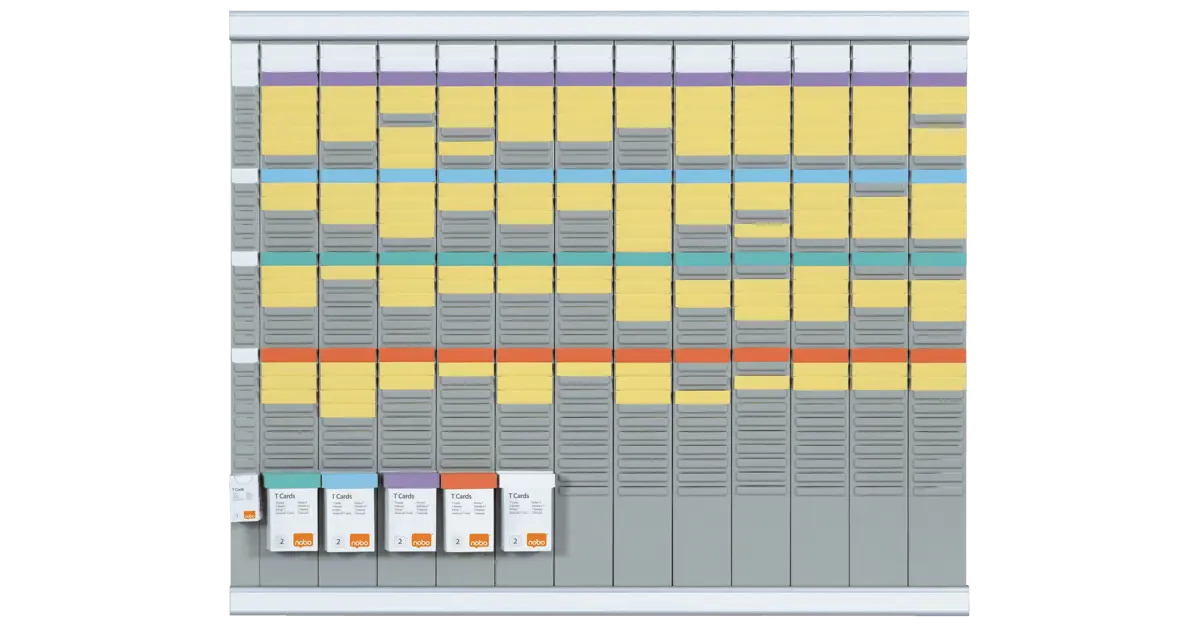Screen dimensions: 1200x630
Task: Pick the light blue header of the T Cards pack
Action: point(349,481)
